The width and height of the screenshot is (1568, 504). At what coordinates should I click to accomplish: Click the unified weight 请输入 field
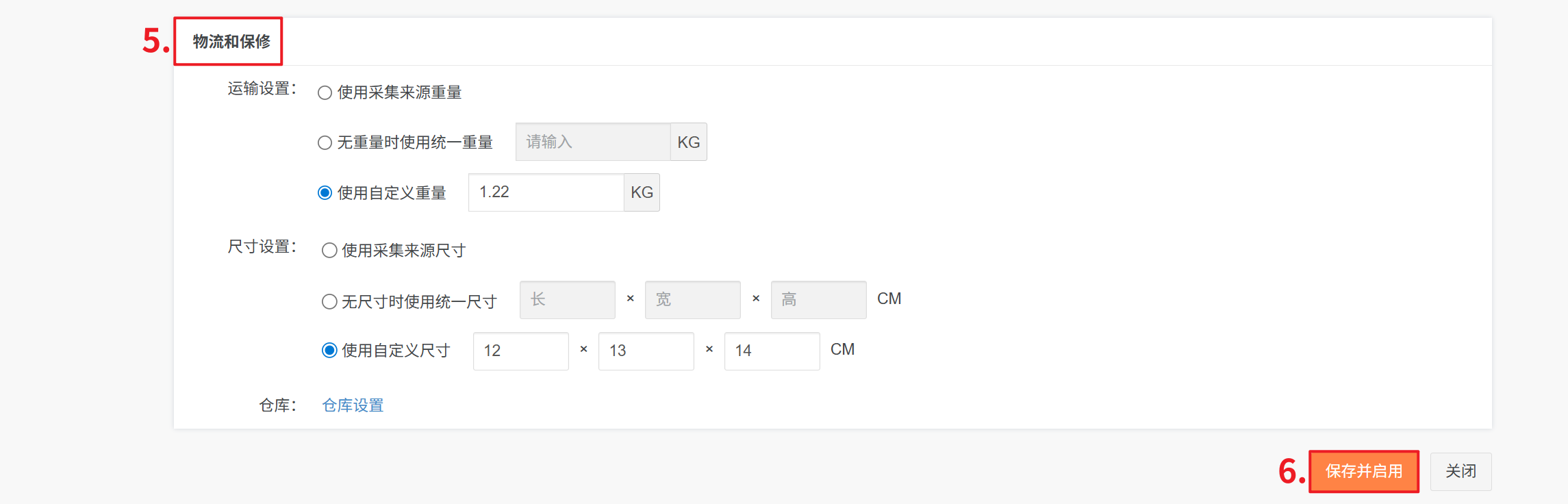(x=592, y=142)
